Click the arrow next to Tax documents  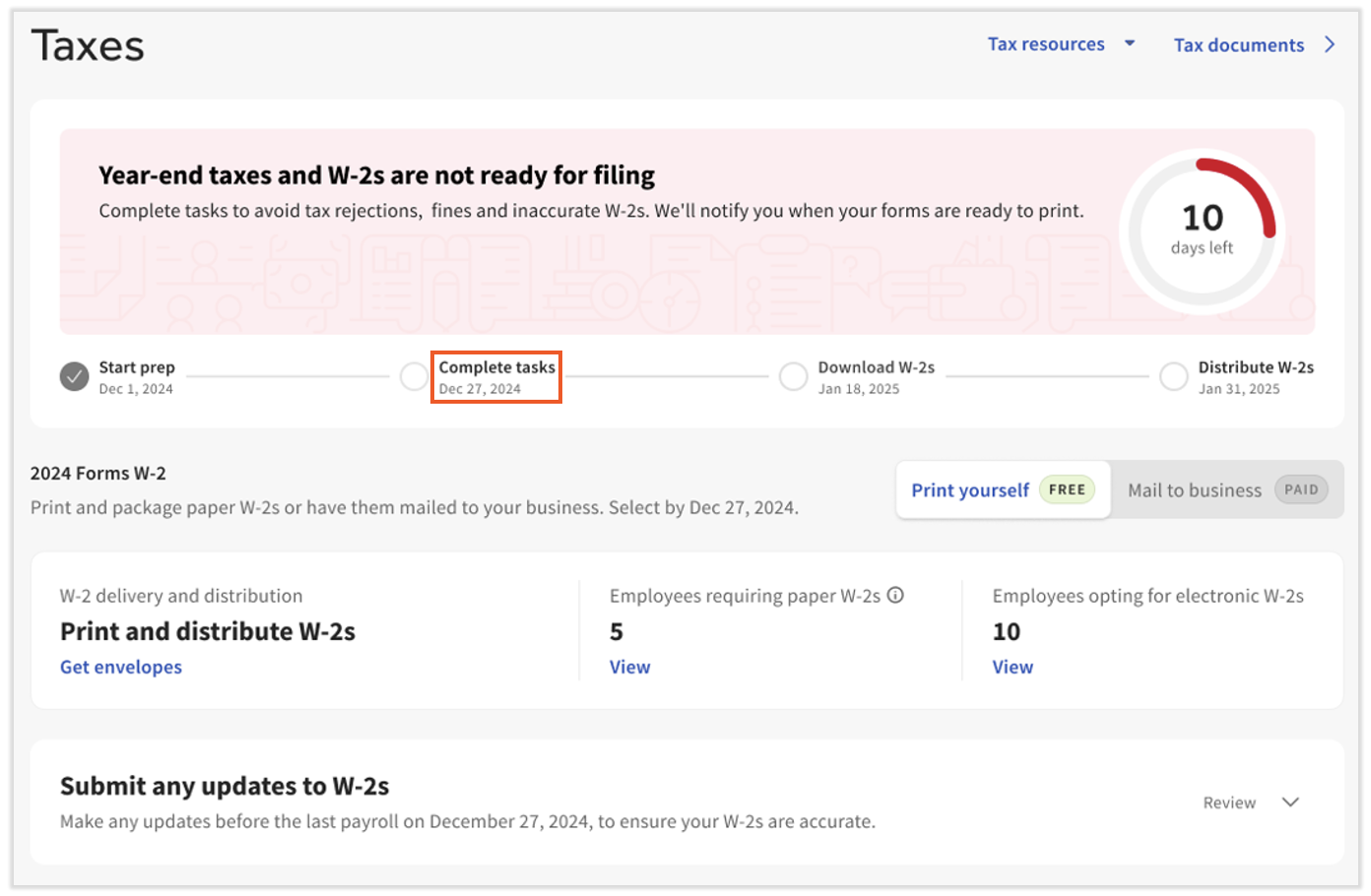[x=1330, y=44]
